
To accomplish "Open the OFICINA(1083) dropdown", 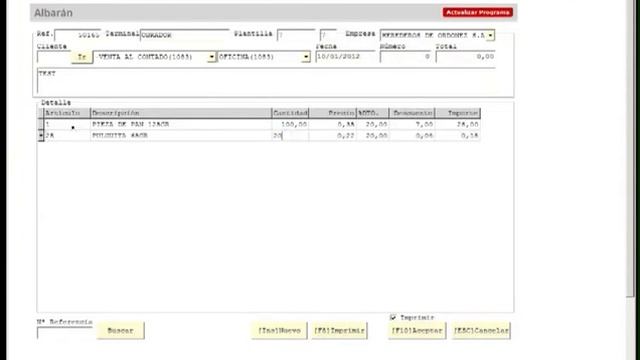I will 306,57.
